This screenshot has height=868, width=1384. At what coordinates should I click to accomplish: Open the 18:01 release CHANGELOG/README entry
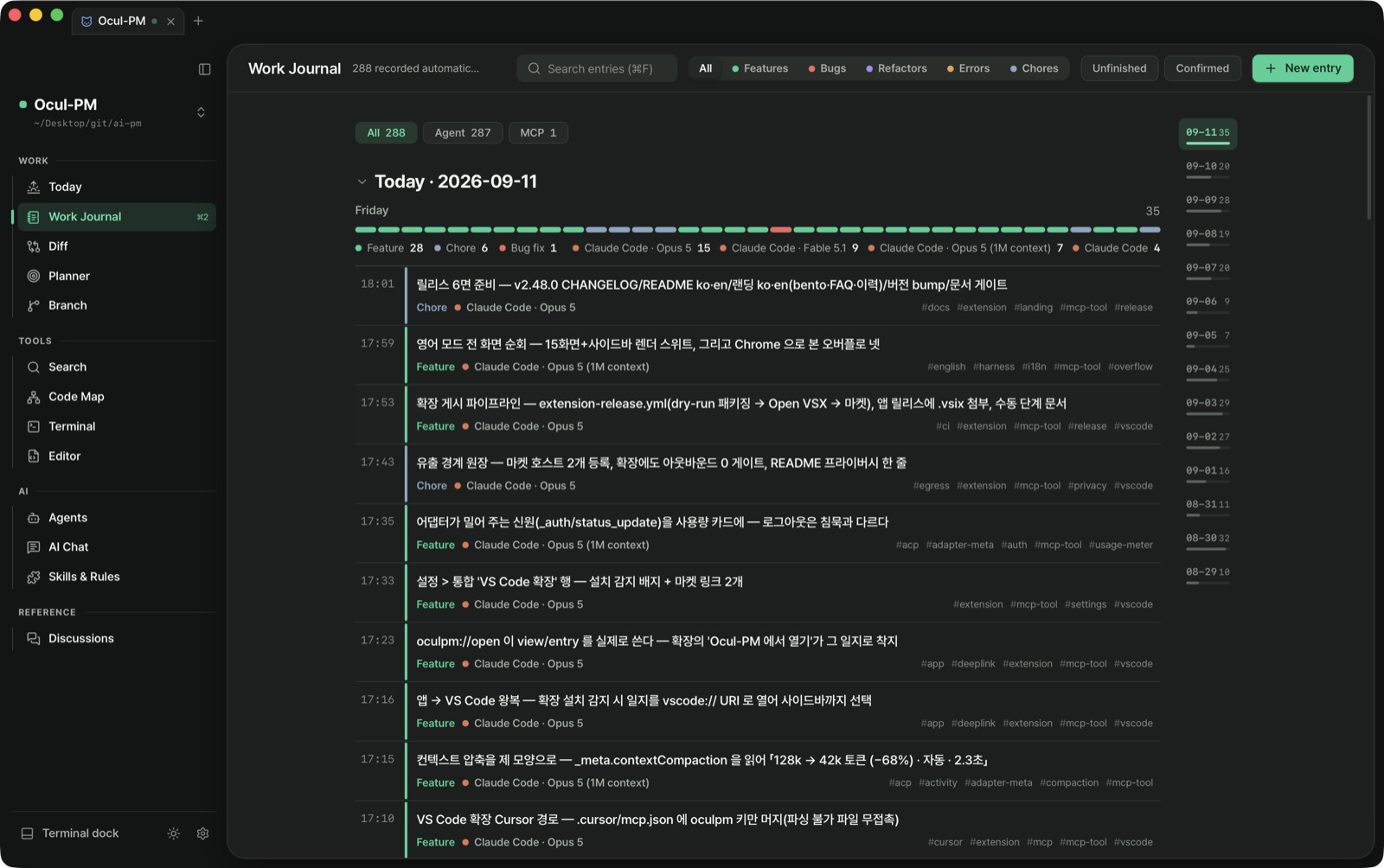(x=758, y=295)
